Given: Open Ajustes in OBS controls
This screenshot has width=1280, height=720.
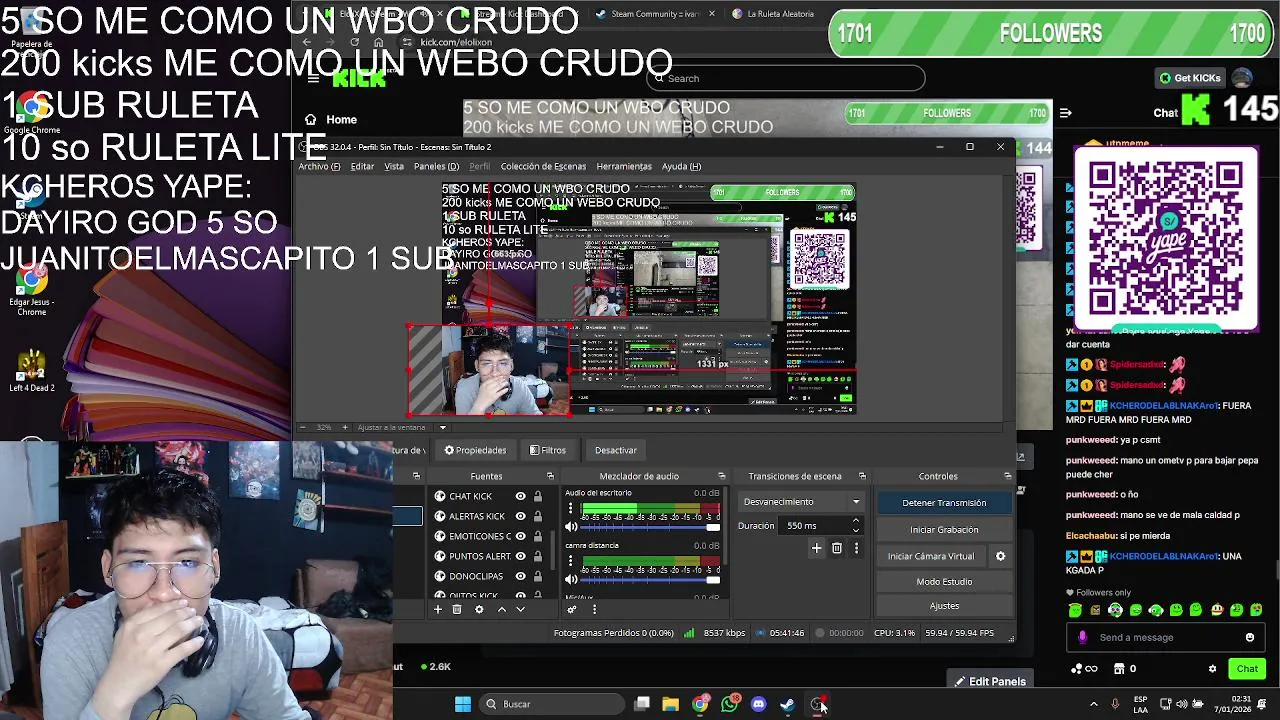Looking at the screenshot, I should click(944, 606).
